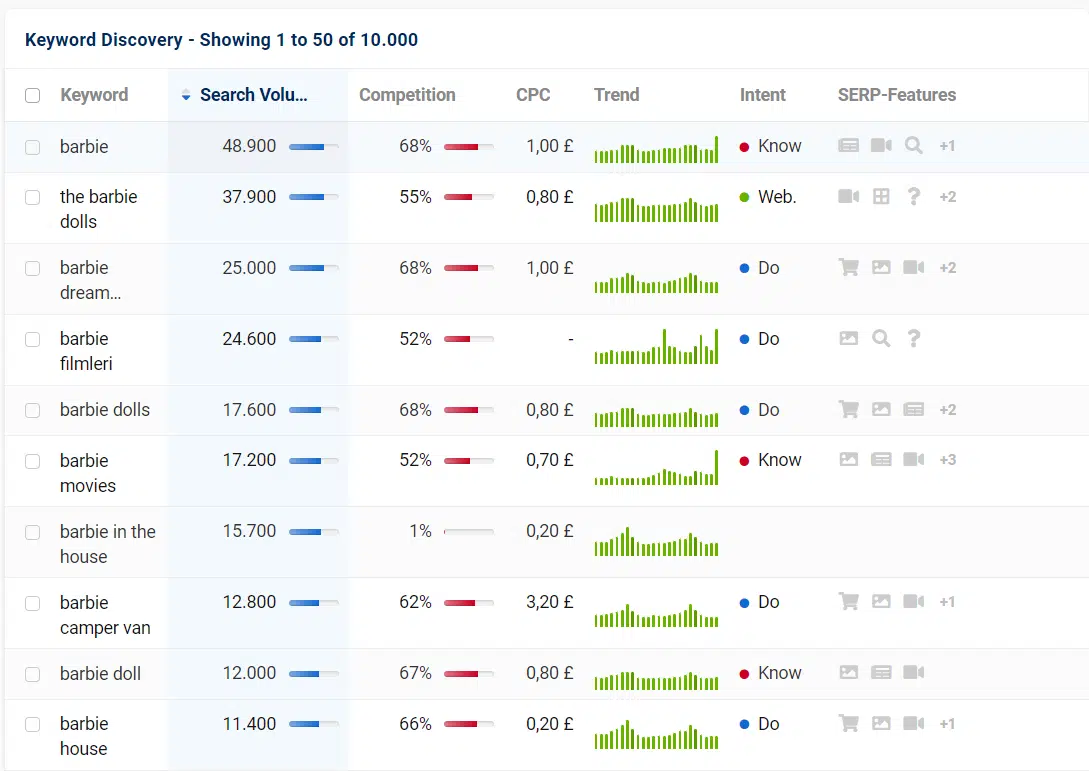Click the question mark icon for barbie filmleri
The width and height of the screenshot is (1089, 771).
point(913,339)
